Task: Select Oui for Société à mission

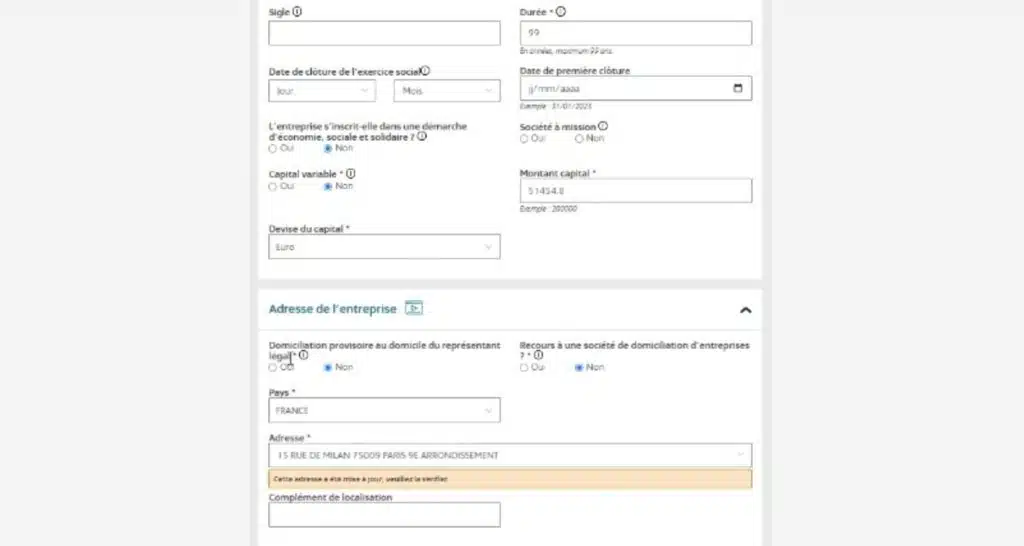Action: pyautogui.click(x=524, y=139)
